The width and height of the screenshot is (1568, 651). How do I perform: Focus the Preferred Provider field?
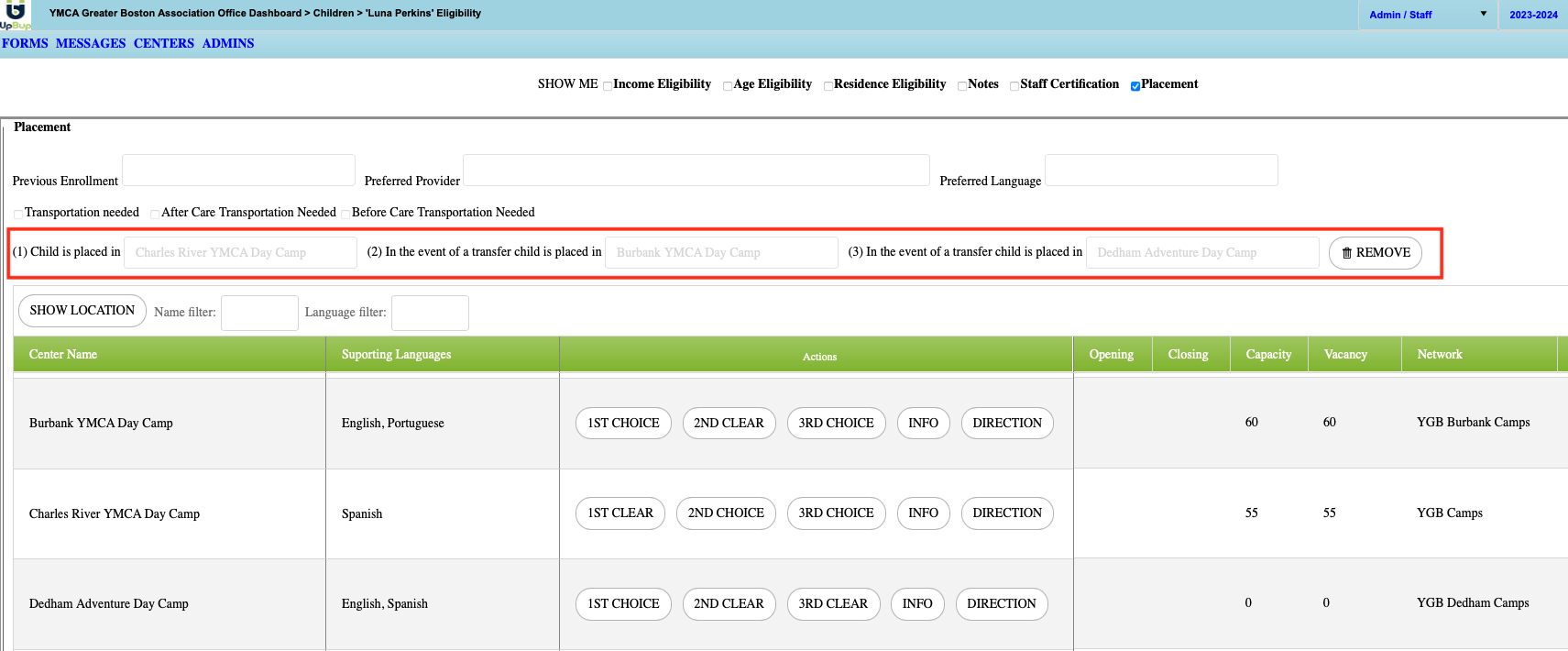[x=696, y=171]
